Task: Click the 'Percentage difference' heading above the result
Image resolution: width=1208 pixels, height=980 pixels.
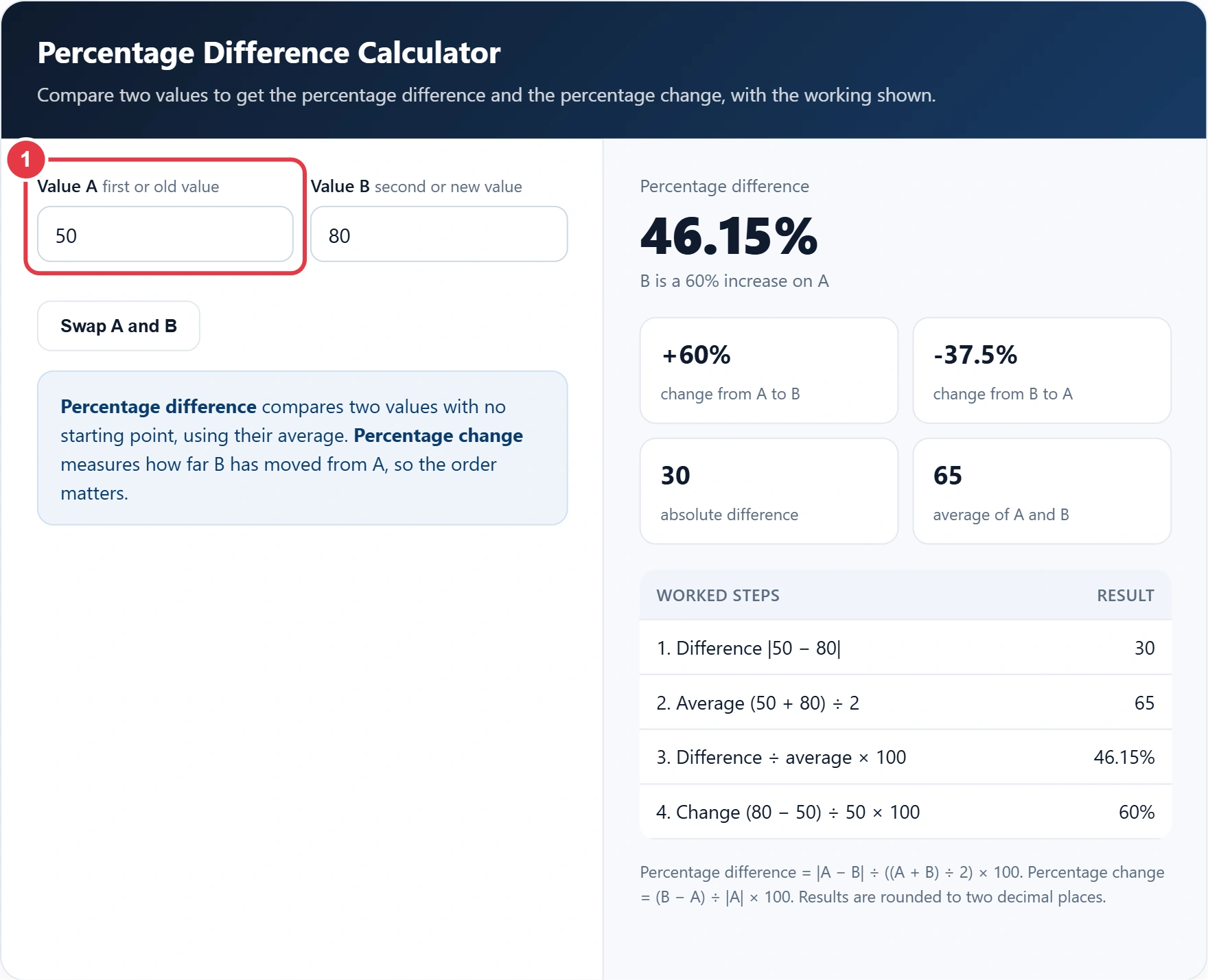Action: 725,187
